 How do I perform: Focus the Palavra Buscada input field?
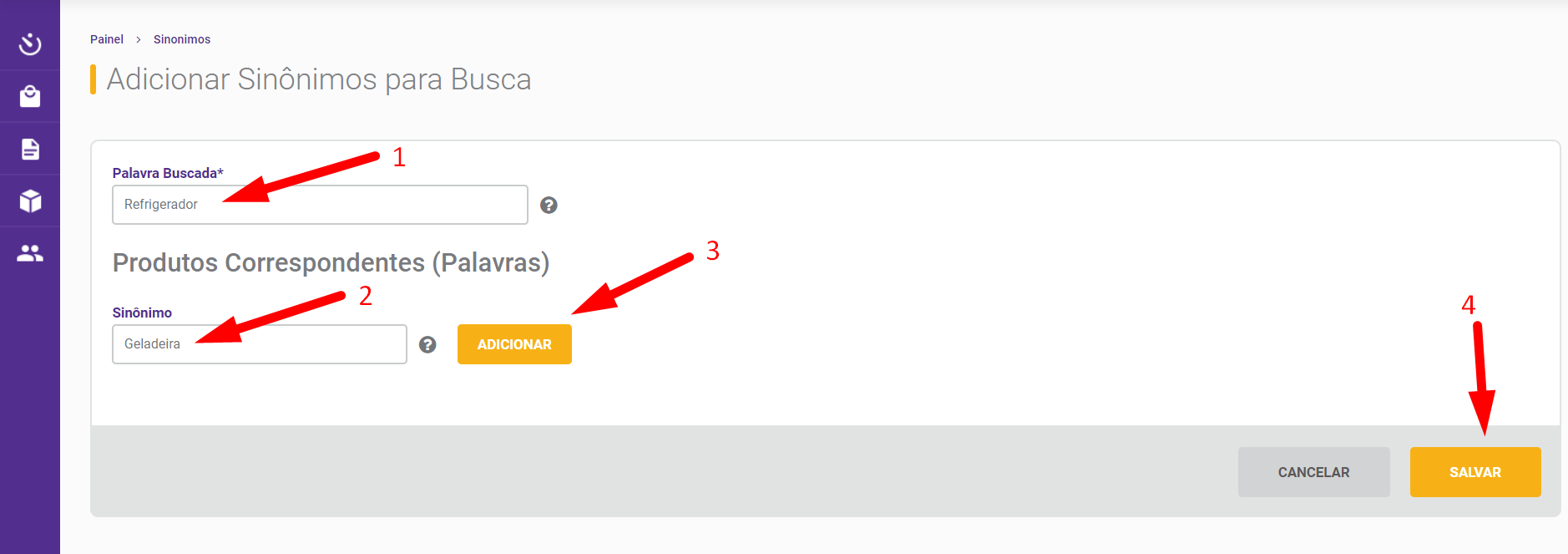[320, 205]
